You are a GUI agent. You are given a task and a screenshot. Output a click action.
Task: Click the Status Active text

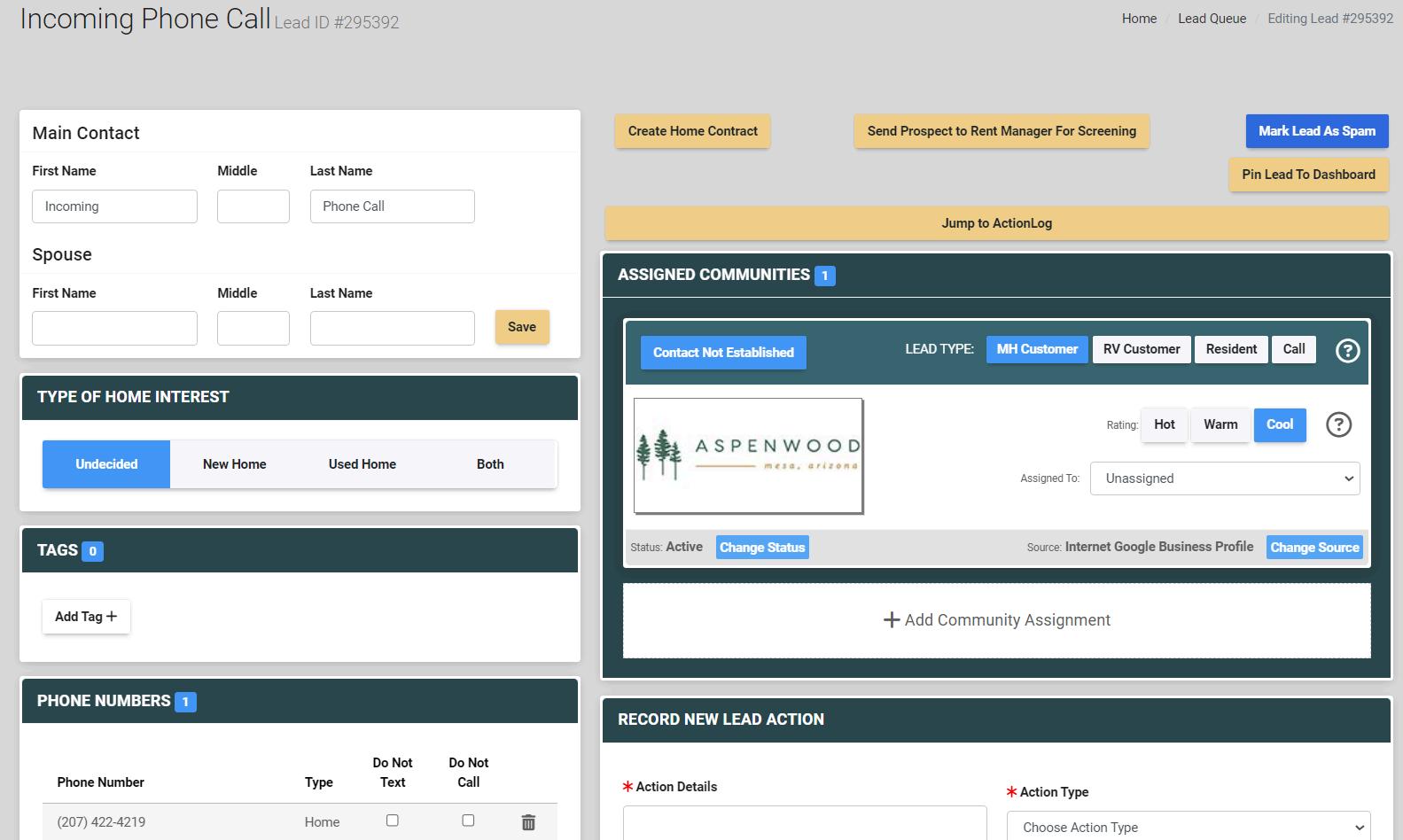coord(666,548)
